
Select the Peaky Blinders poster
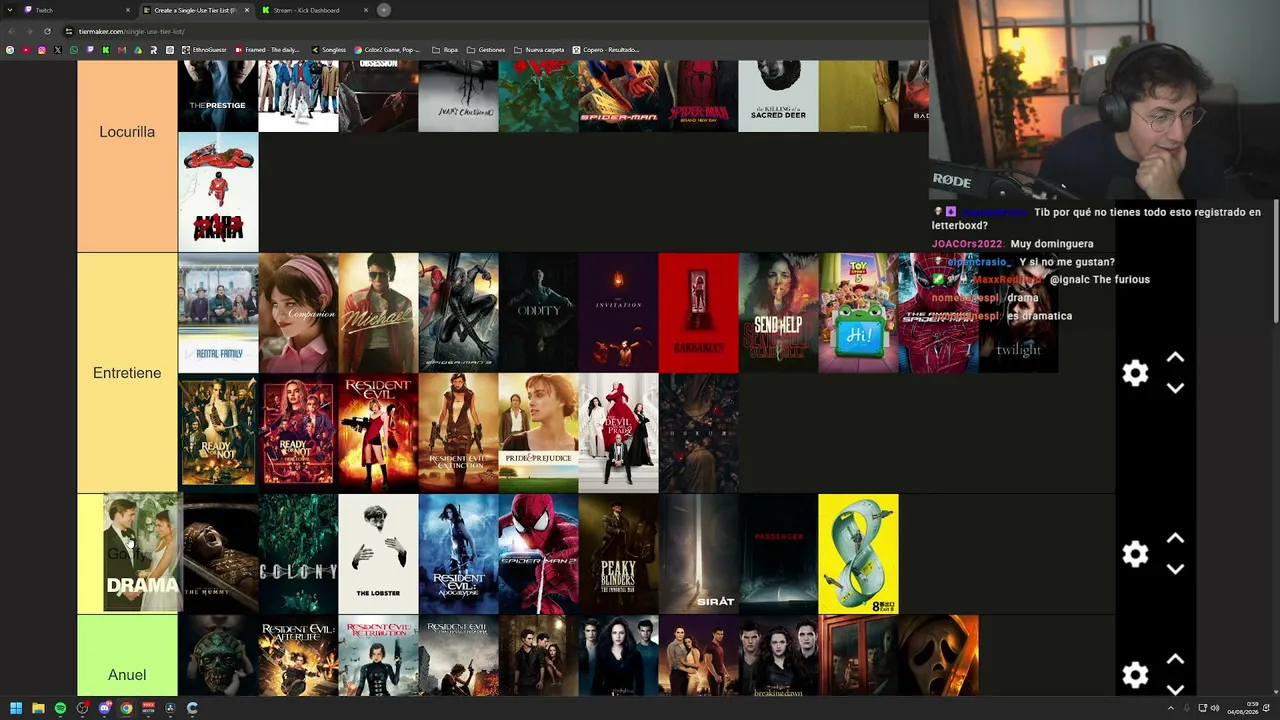coord(618,554)
